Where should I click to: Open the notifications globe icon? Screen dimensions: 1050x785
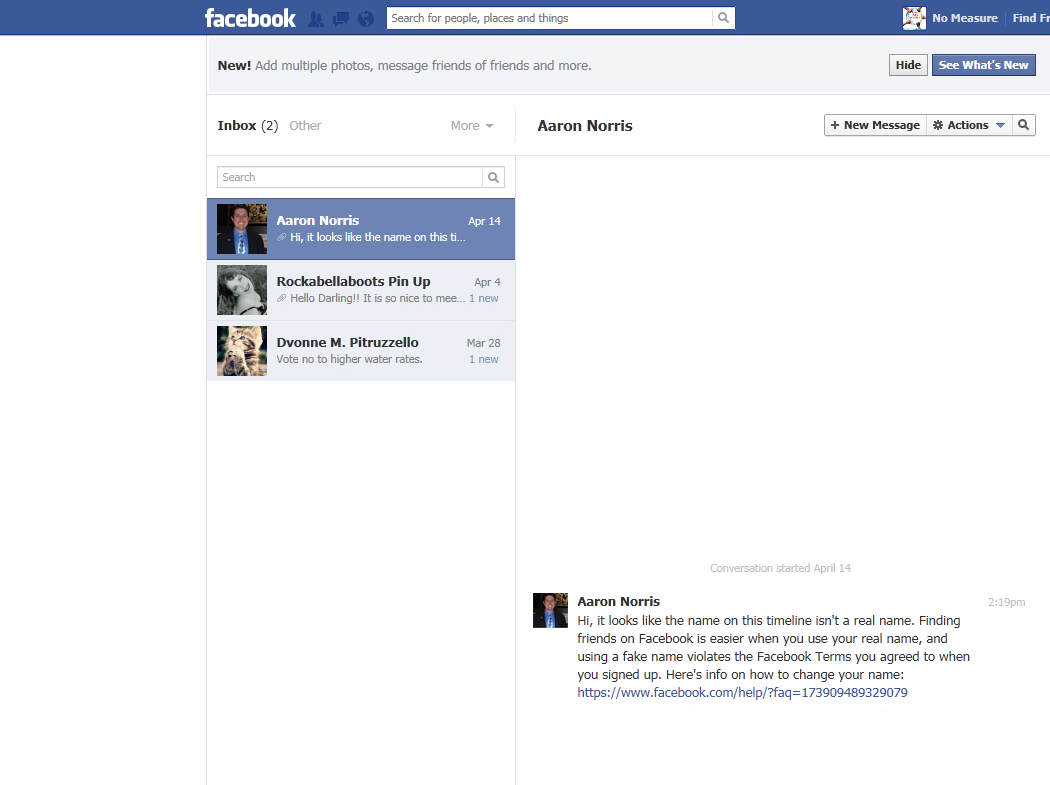click(x=365, y=18)
